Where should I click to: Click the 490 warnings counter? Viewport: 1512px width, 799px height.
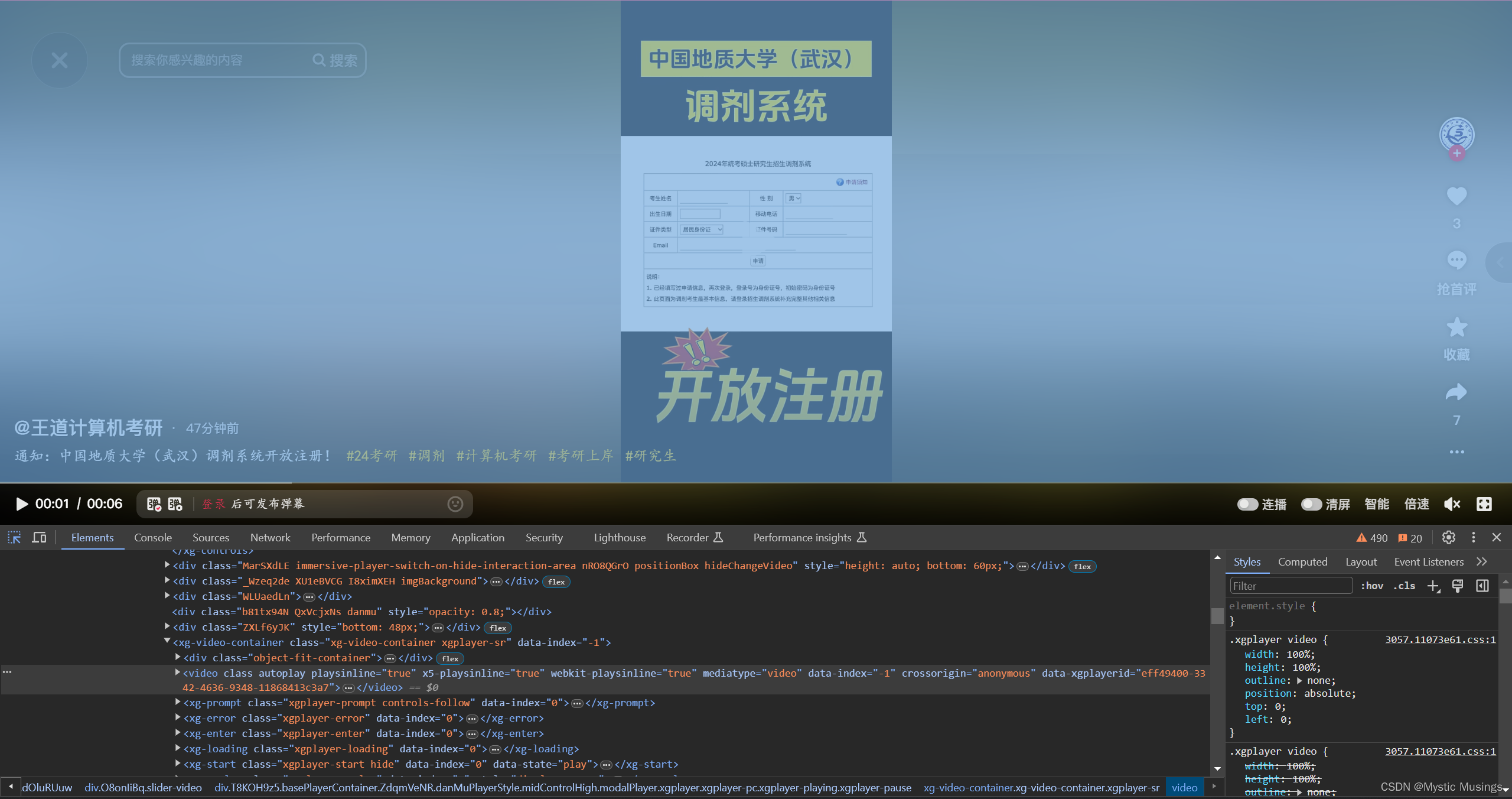1372,538
